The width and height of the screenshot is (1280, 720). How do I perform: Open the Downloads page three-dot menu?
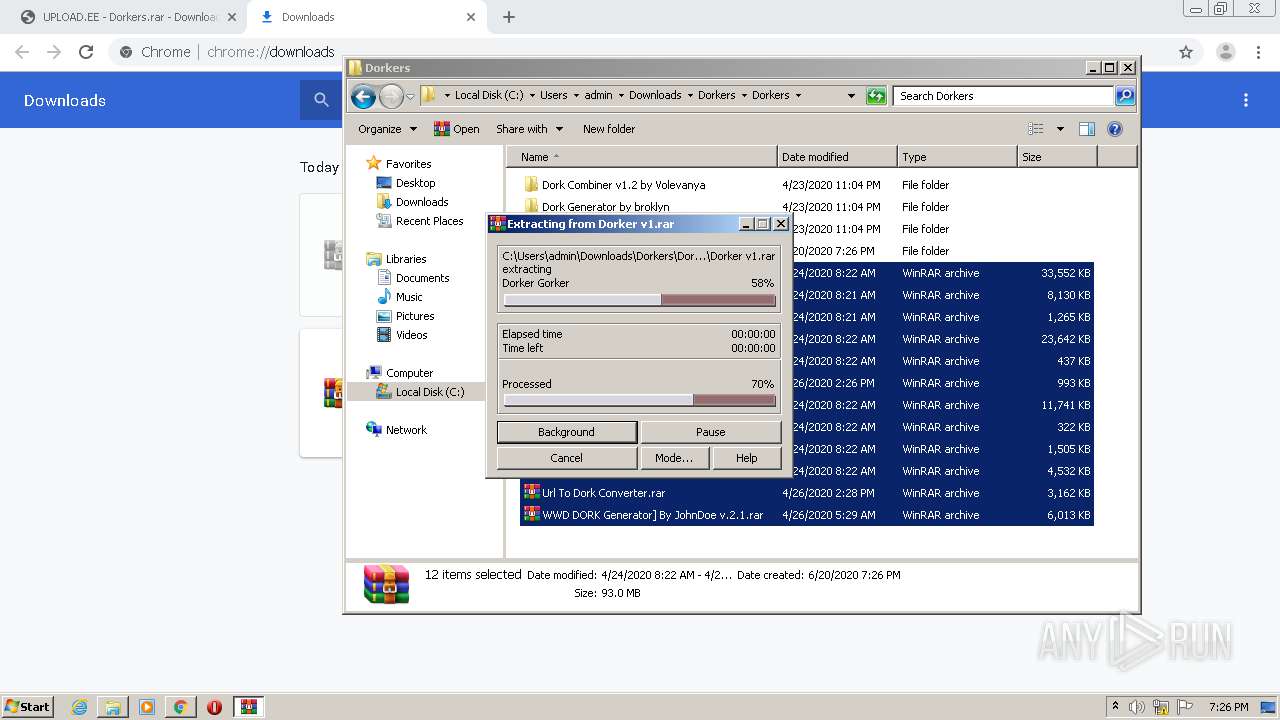point(1246,100)
